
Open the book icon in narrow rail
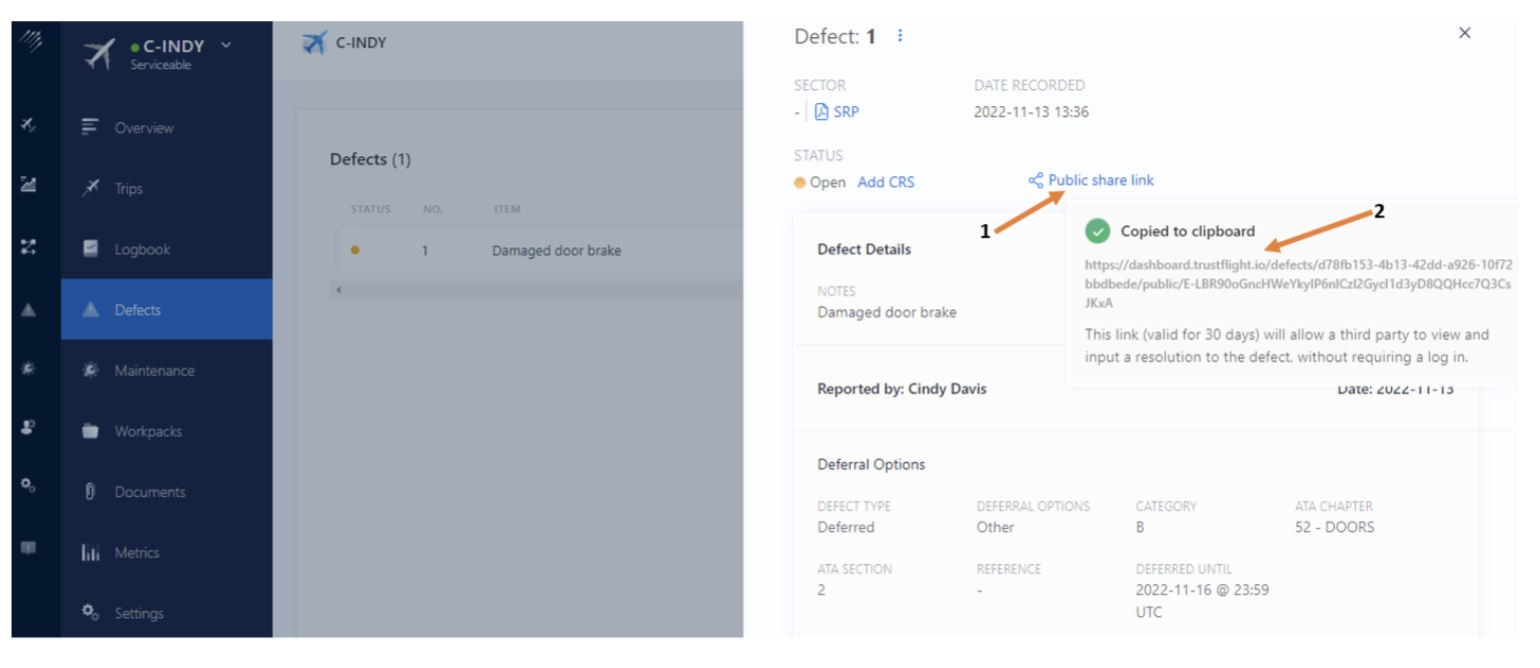point(28,547)
